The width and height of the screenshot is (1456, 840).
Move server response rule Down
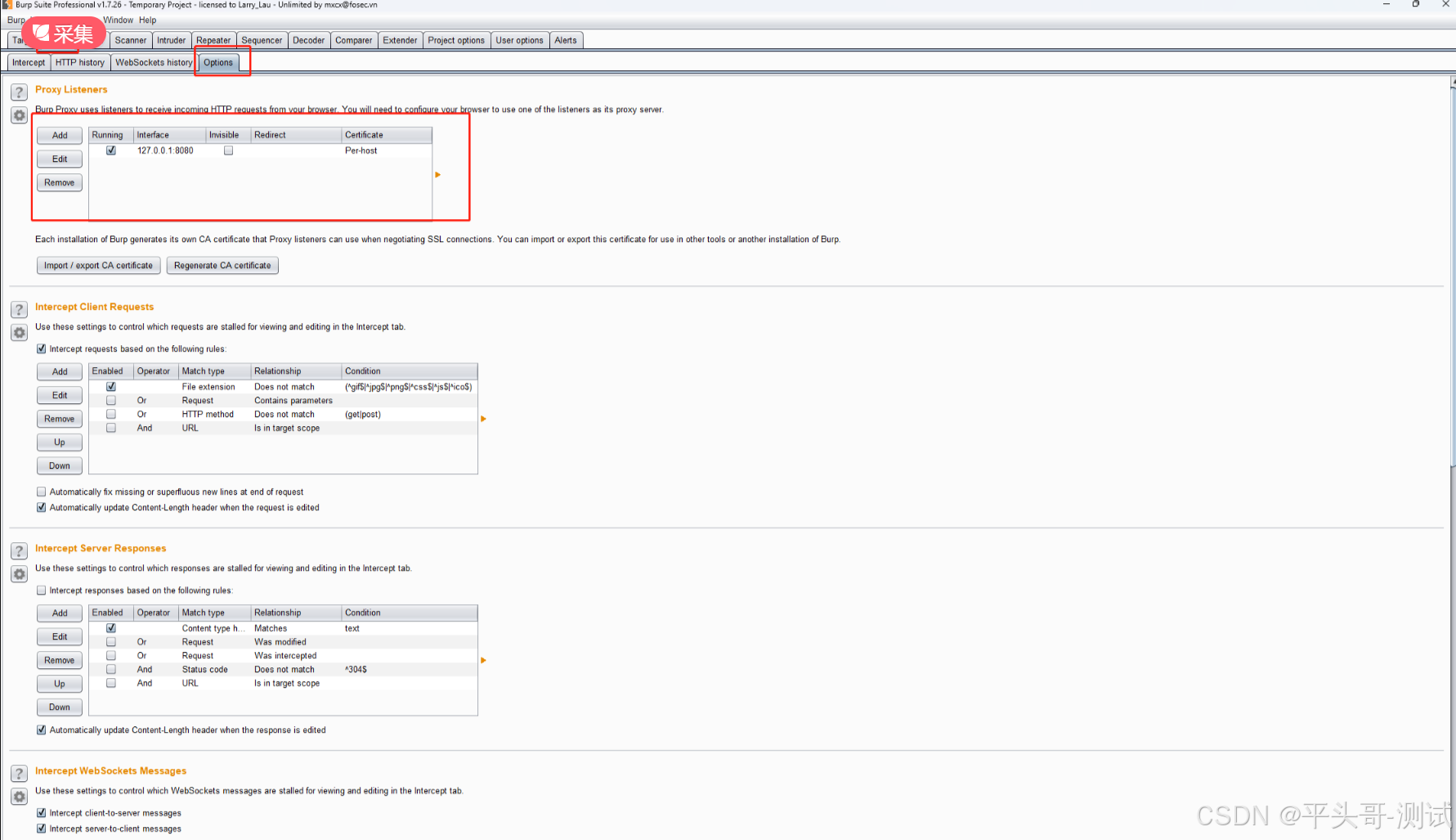(60, 707)
